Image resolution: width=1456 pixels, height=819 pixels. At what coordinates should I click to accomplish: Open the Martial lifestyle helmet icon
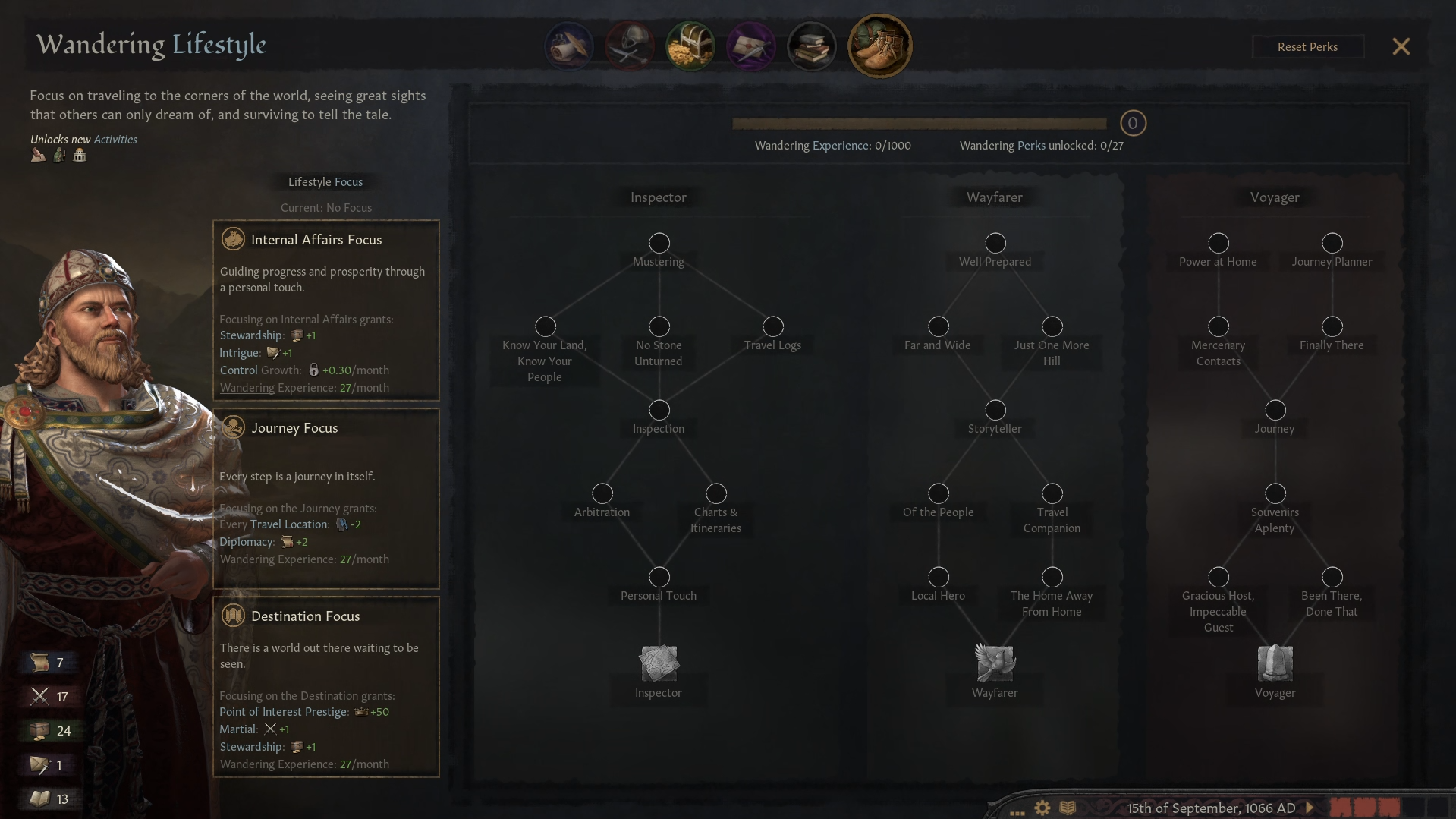(630, 46)
